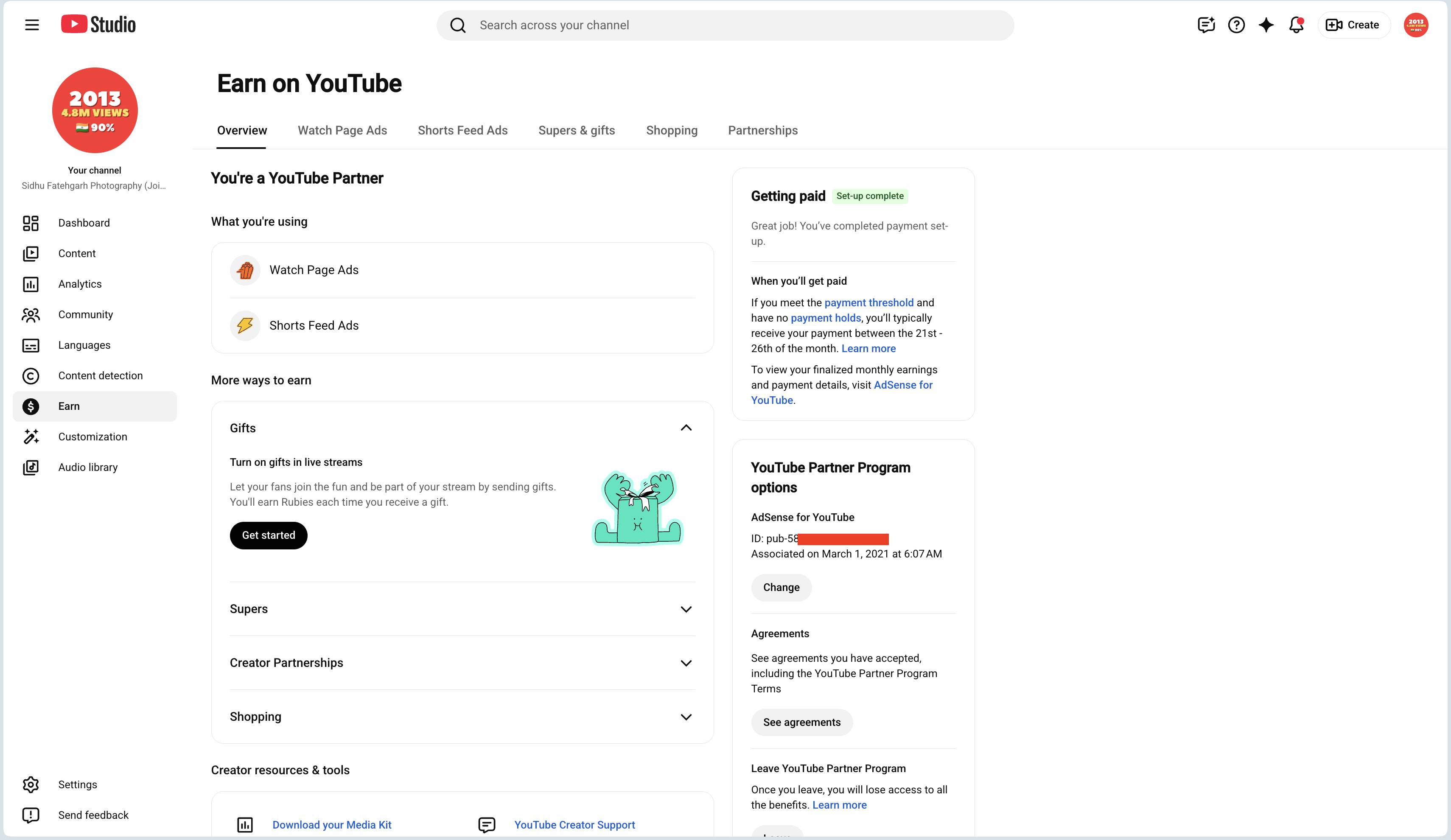Click Send feedback in the sidebar
1451x840 pixels.
[x=95, y=815]
